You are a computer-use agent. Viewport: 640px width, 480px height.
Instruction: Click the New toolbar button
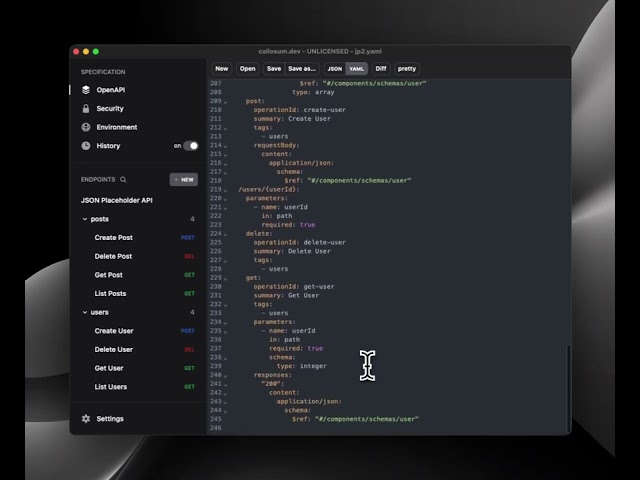point(222,69)
